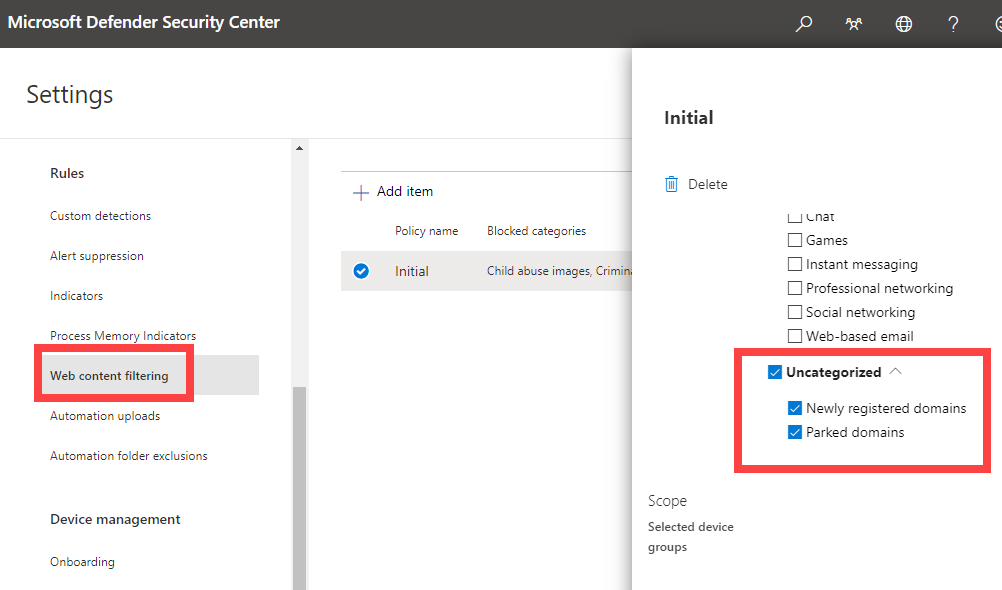Select Indicators in the Rules section

(76, 296)
